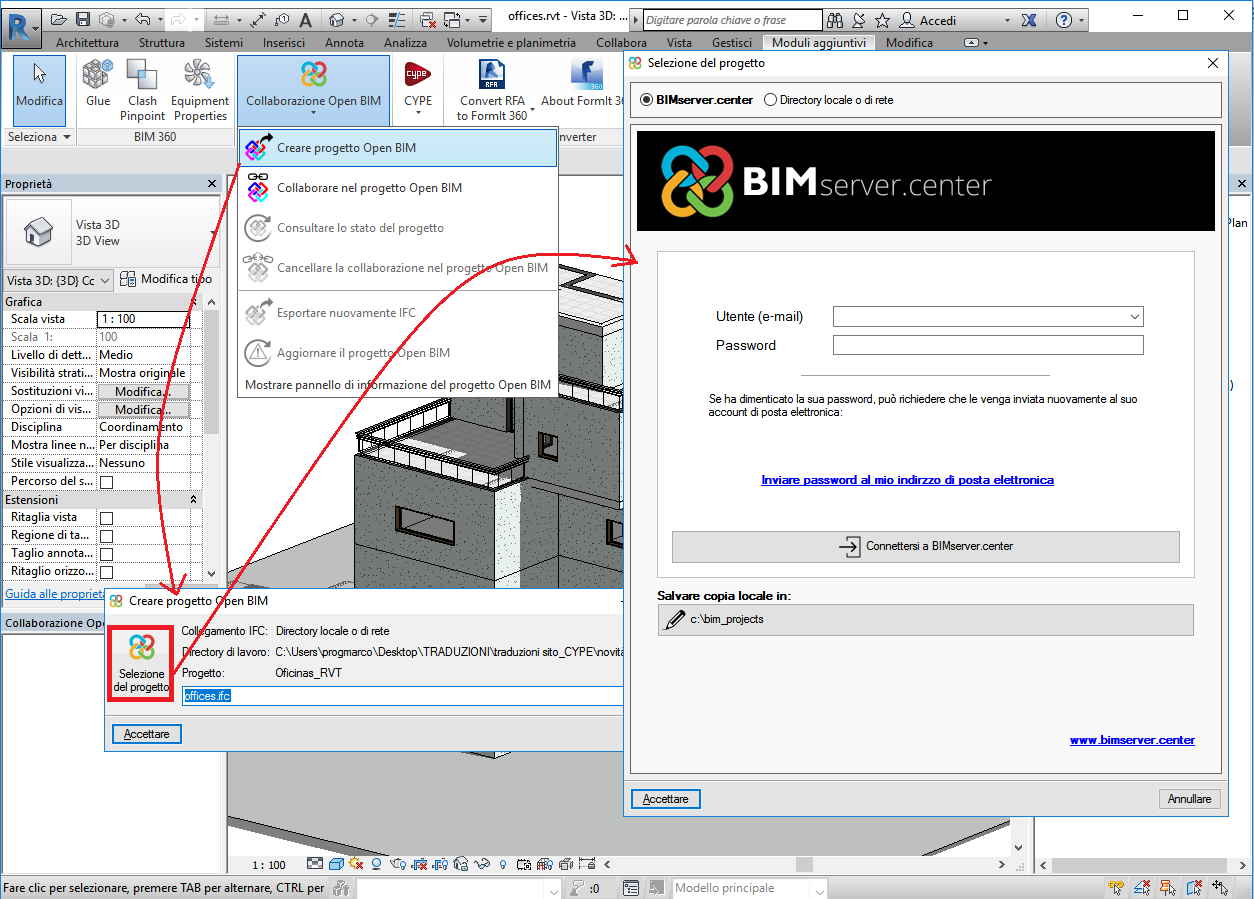
Task: Click the Select Pinned Elements icon in status bar
Action: (x=1169, y=888)
